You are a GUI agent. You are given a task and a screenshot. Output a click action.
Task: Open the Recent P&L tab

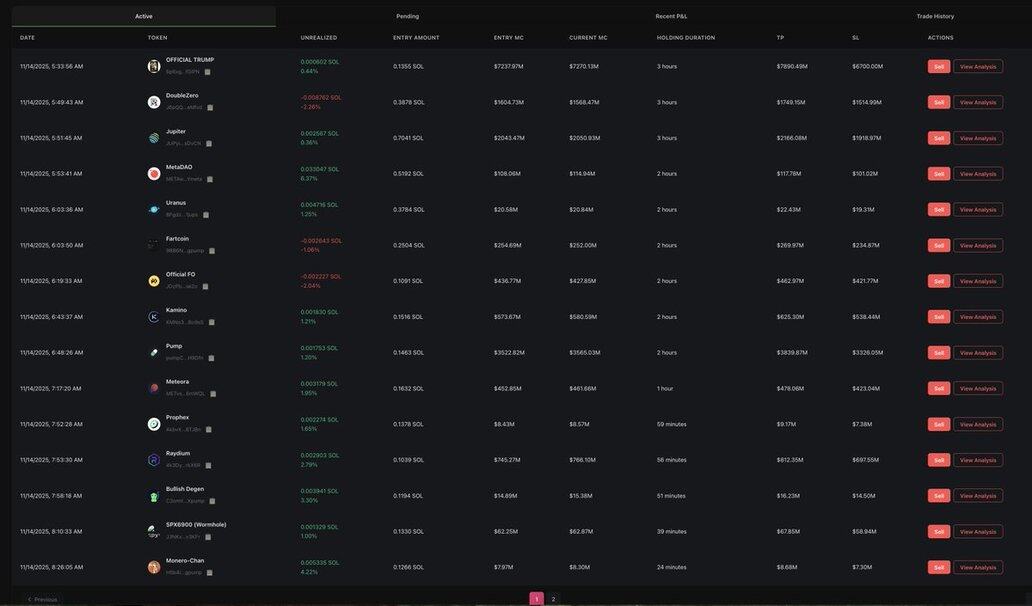tap(671, 16)
